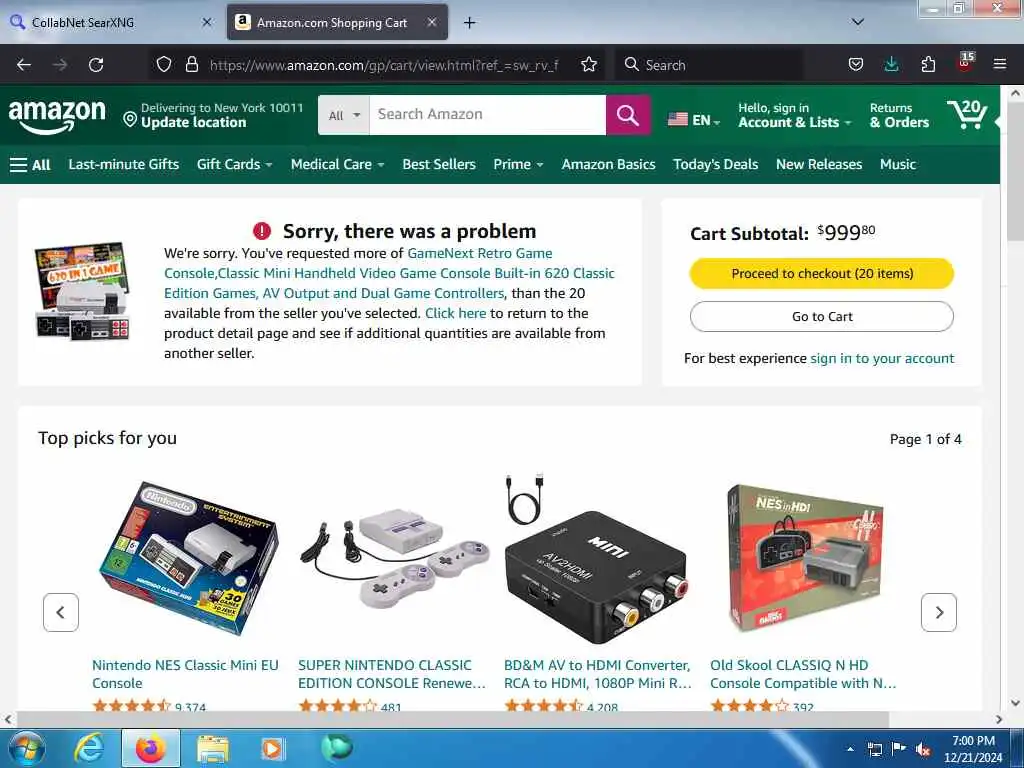Click the muted volume tray icon

923,750
